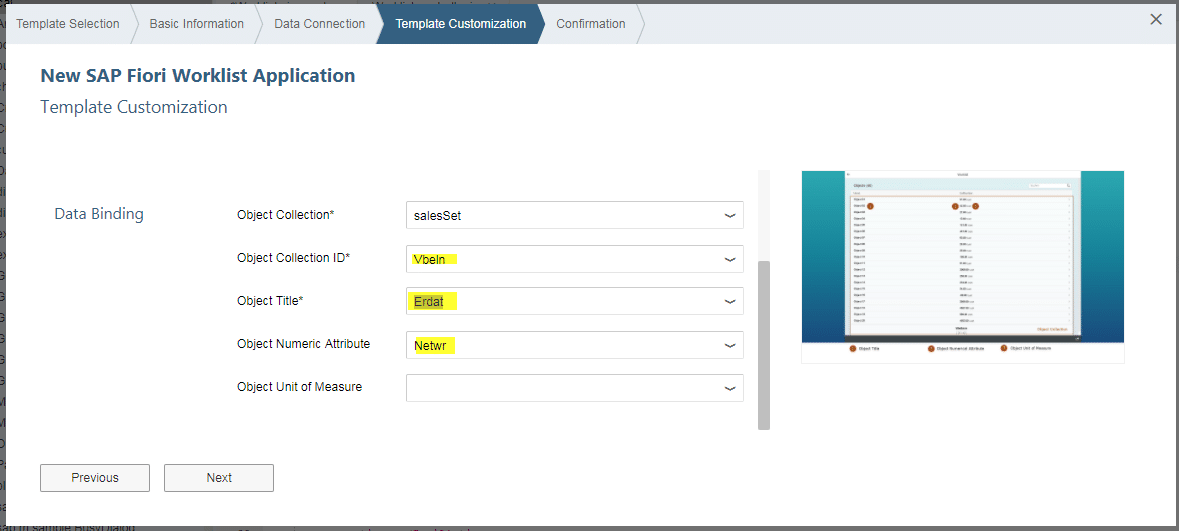The image size is (1179, 531).
Task: Switch to the Basic Information step
Action: (x=196, y=24)
